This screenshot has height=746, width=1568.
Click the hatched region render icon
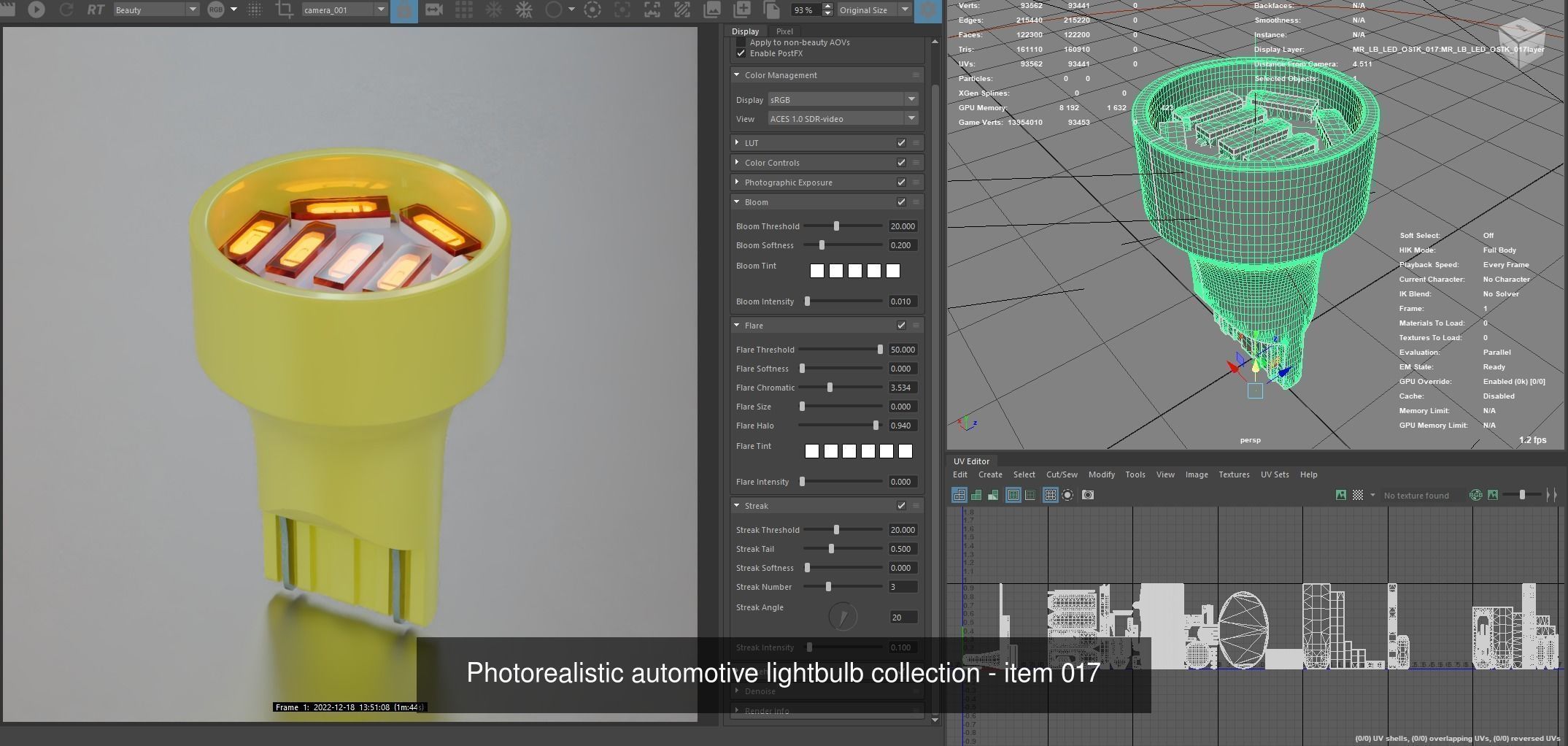(681, 9)
